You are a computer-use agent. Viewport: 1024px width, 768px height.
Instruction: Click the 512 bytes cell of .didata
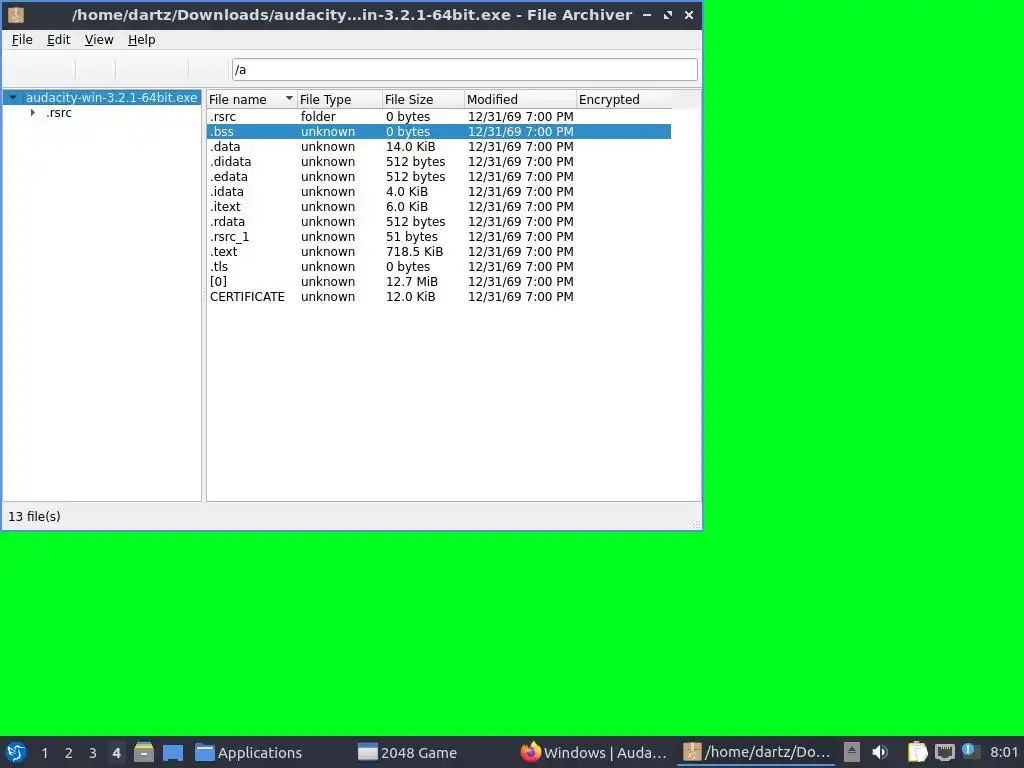point(415,161)
